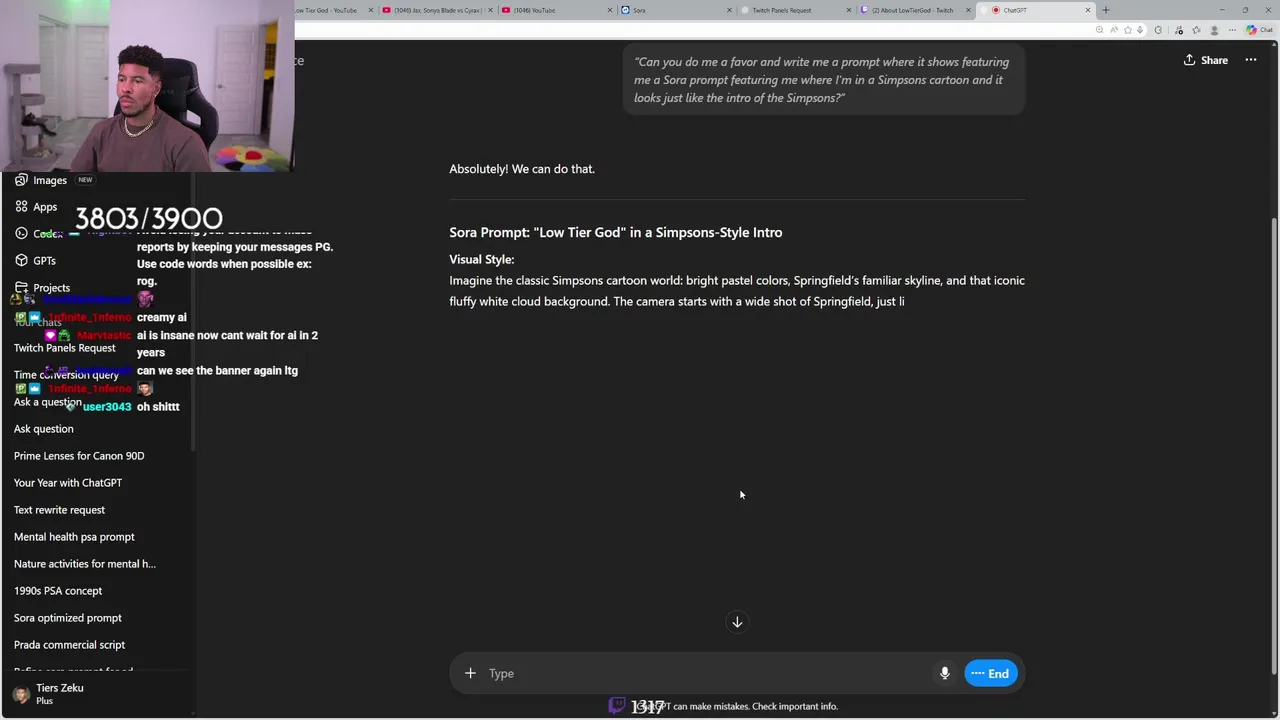Click the quoted Simpsons prompt message bubble
This screenshot has width=1280, height=720.
tap(824, 79)
